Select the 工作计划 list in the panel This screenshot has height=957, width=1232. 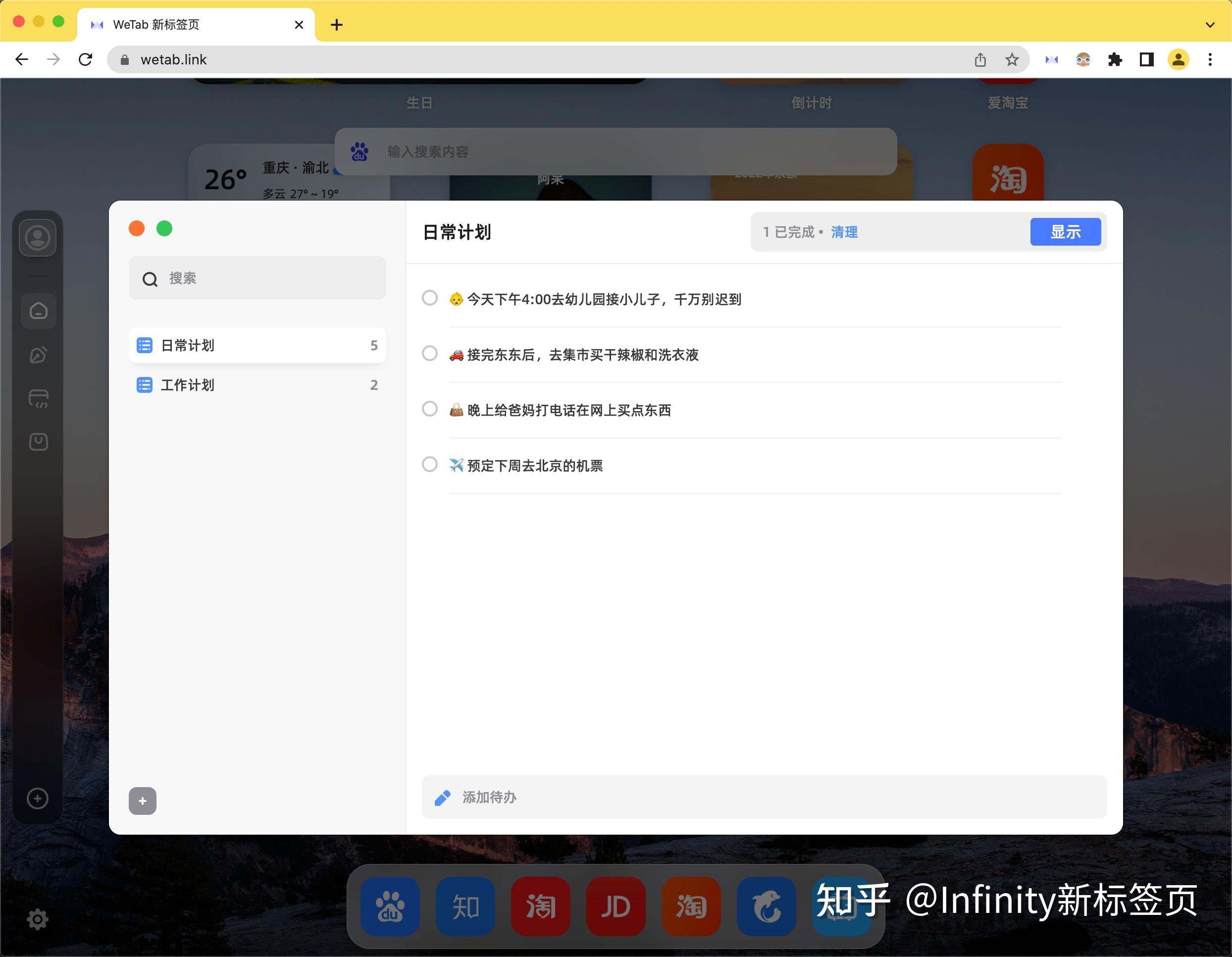point(187,385)
